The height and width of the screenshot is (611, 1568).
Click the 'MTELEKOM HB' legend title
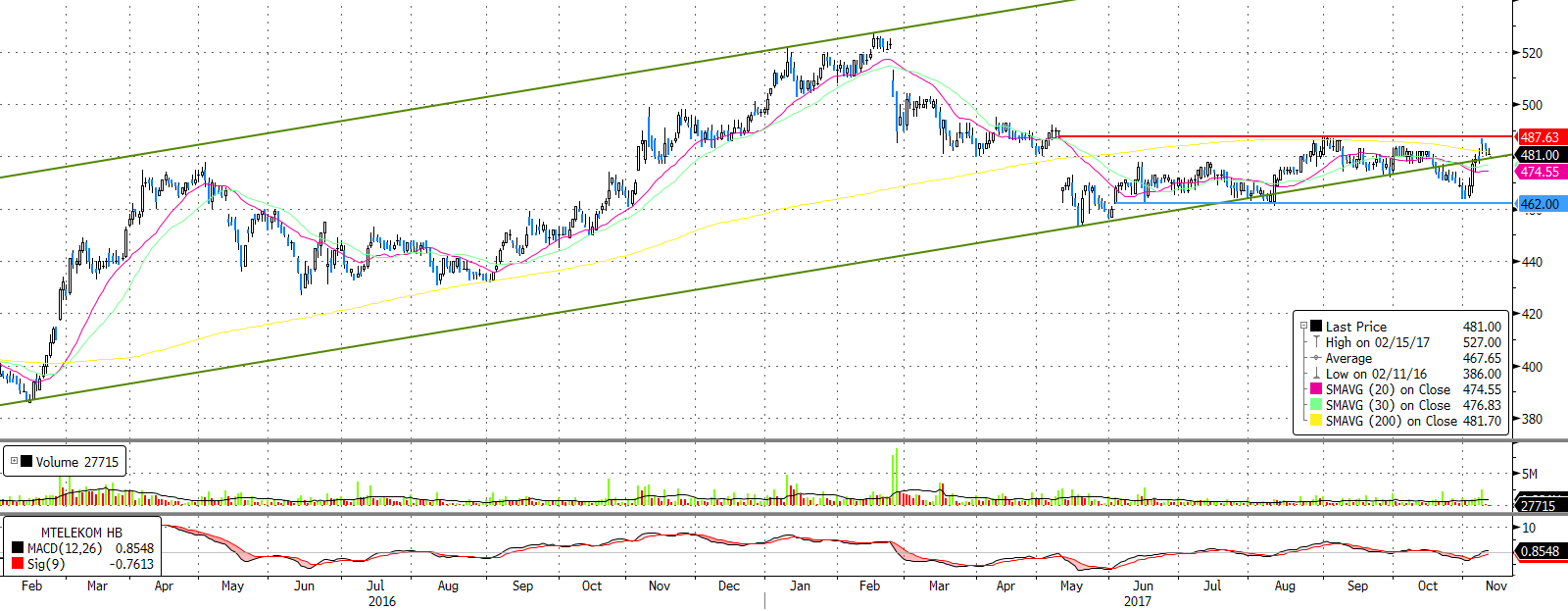click(x=81, y=533)
